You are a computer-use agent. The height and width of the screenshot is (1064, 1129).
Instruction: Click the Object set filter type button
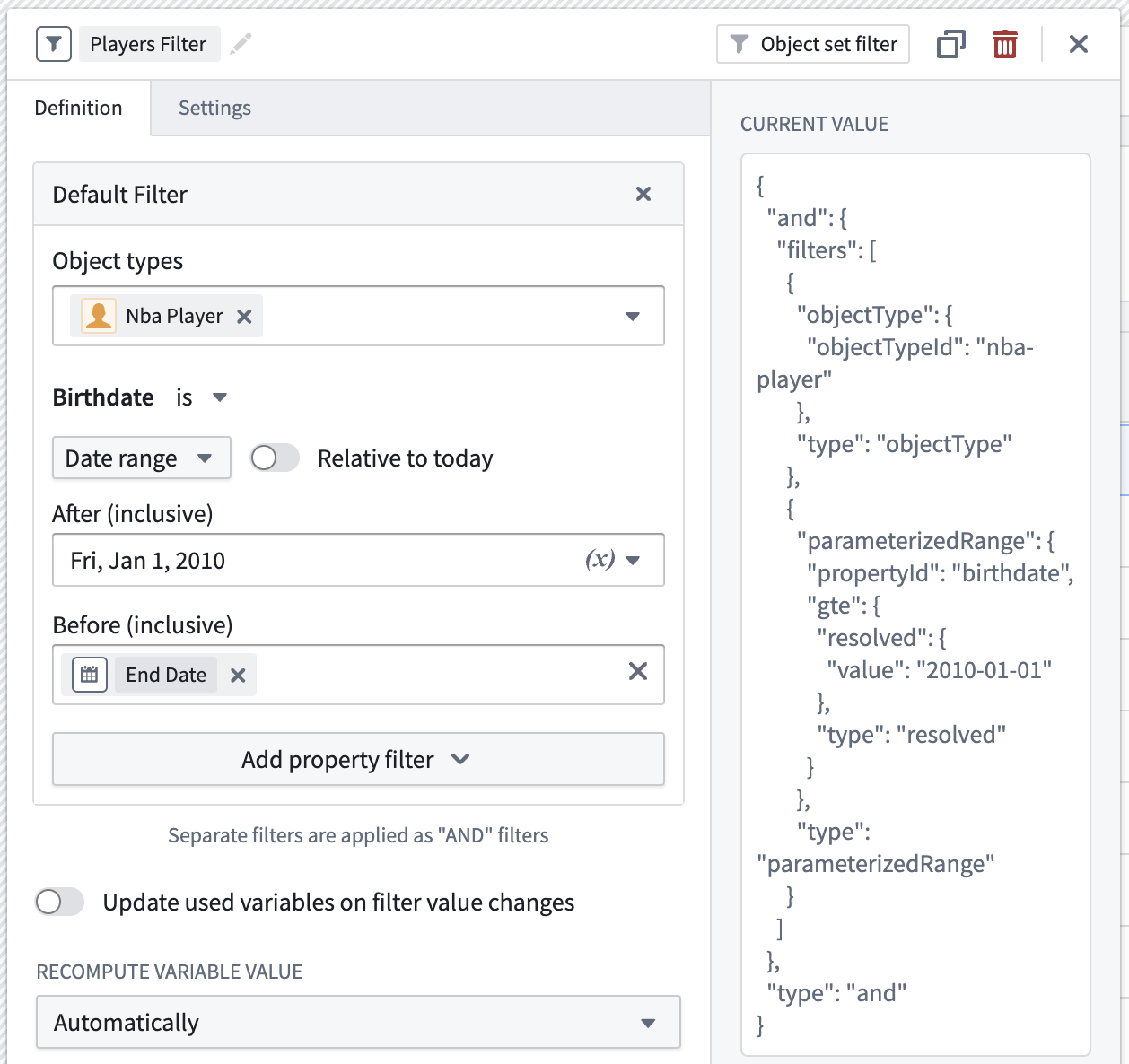tap(813, 44)
